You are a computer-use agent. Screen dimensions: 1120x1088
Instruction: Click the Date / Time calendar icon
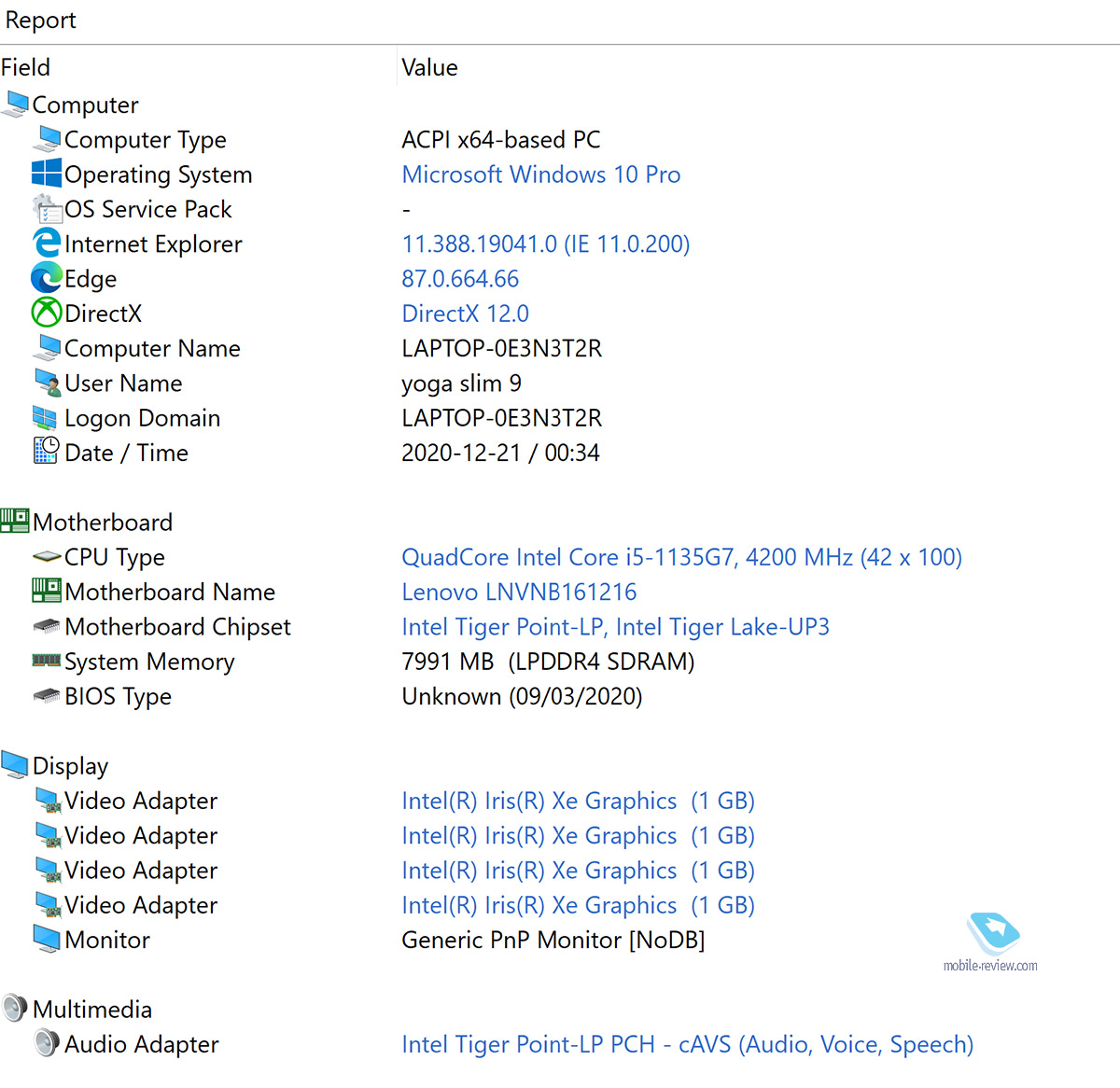point(46,452)
